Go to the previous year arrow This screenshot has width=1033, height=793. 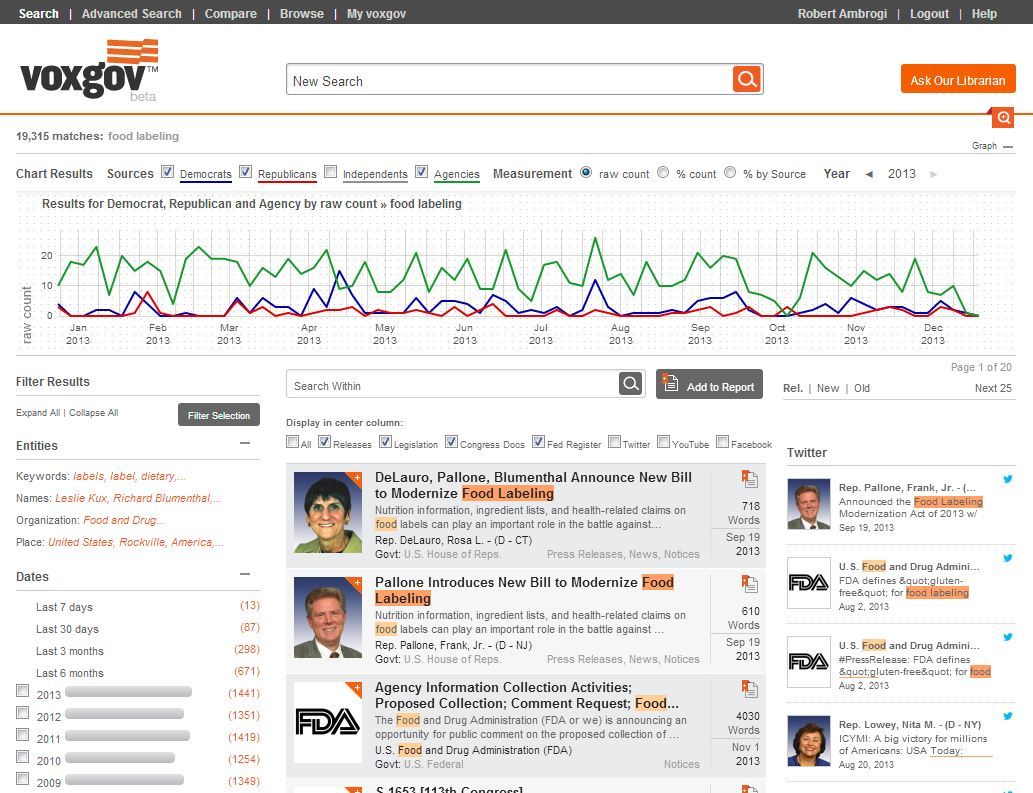pos(869,175)
